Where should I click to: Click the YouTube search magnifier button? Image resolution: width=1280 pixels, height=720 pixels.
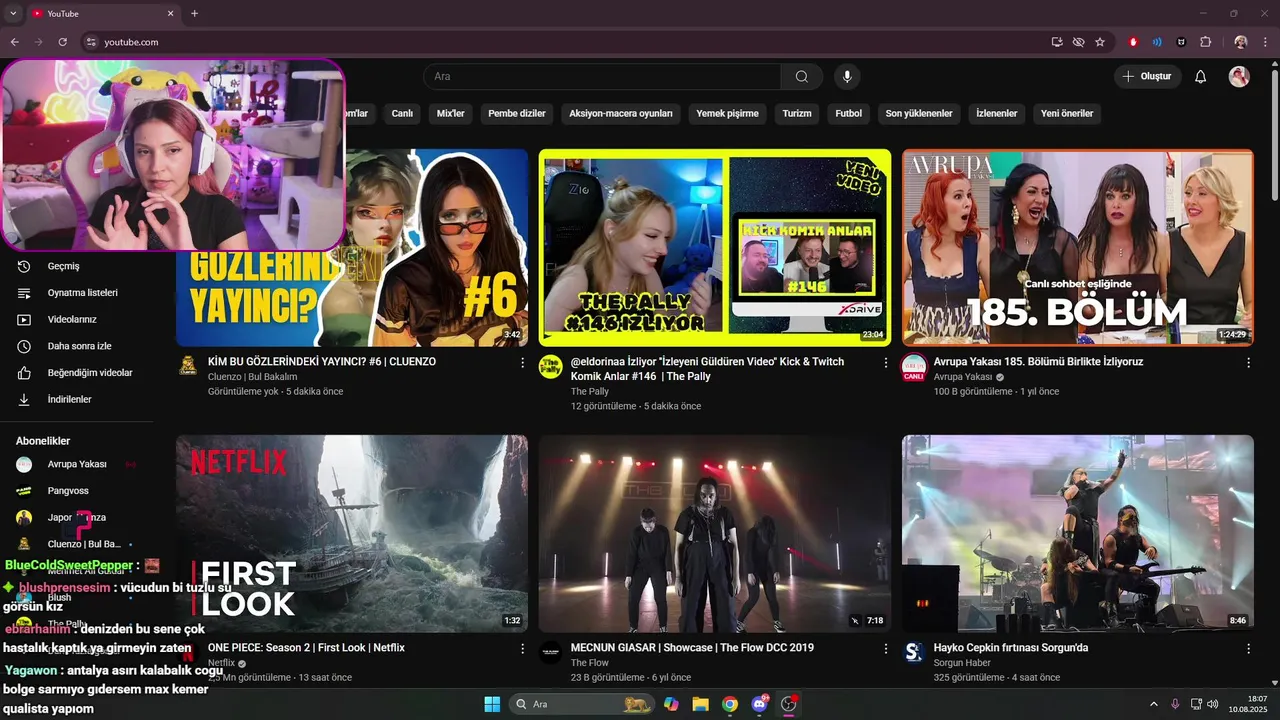coord(802,77)
